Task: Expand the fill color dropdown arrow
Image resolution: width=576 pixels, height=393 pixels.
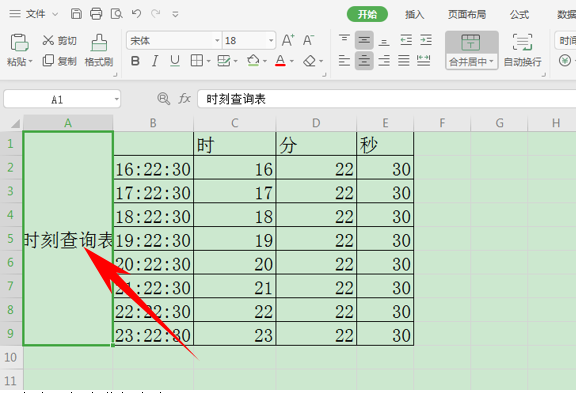Action: (264, 61)
